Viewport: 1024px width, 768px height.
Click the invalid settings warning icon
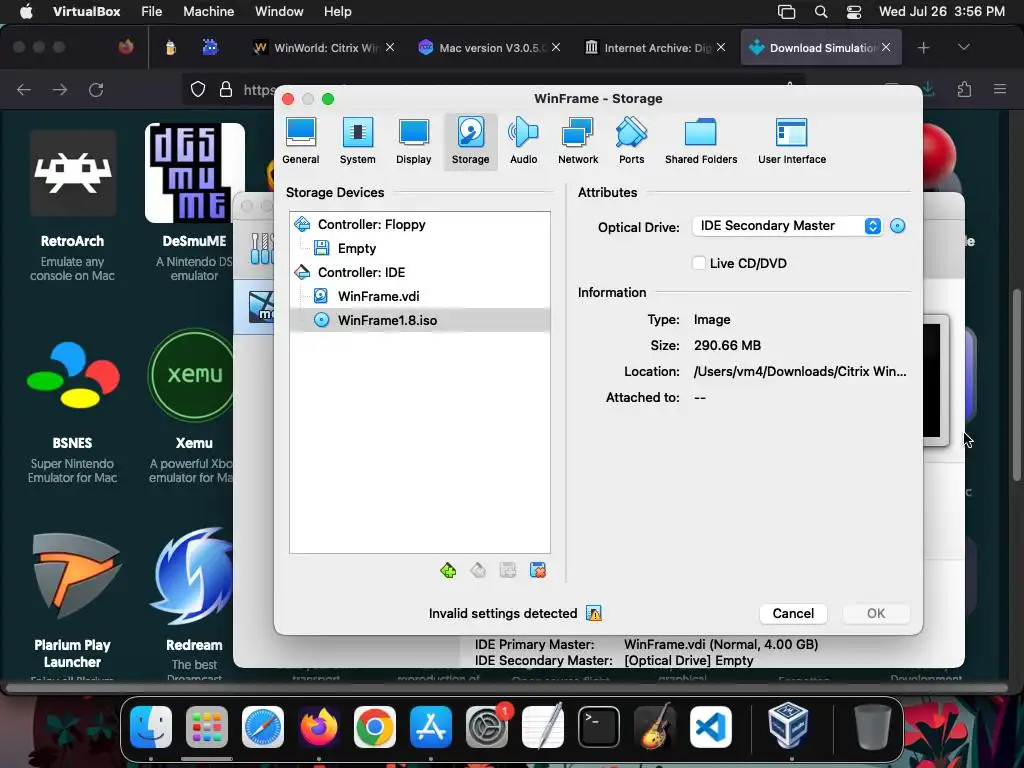[x=594, y=613]
